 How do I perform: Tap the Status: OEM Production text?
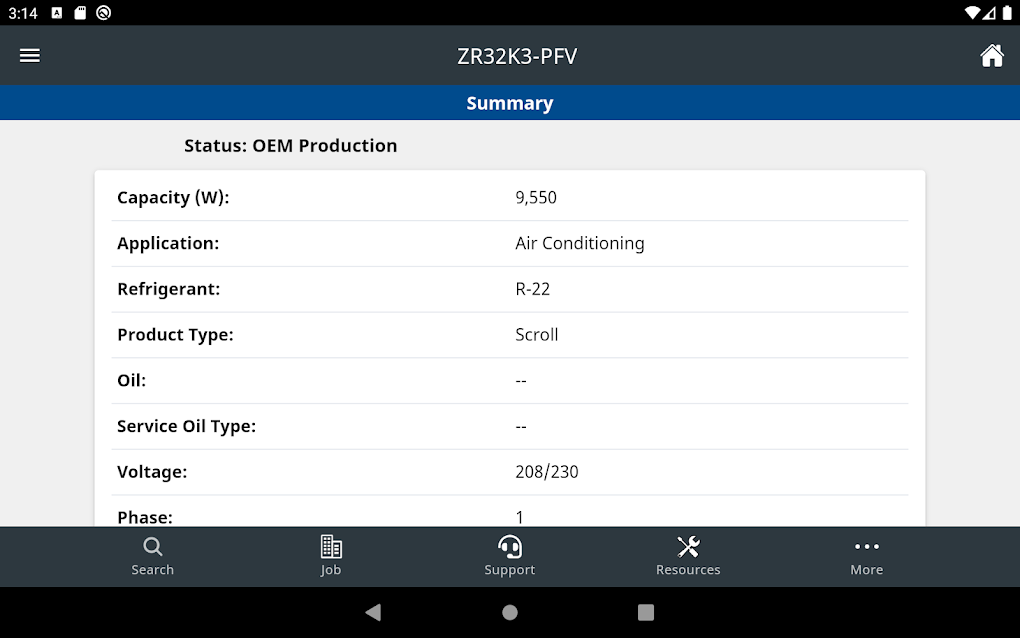291,146
